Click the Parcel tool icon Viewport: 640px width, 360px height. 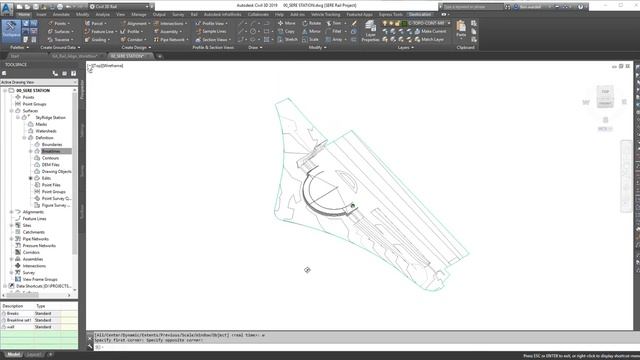87,24
